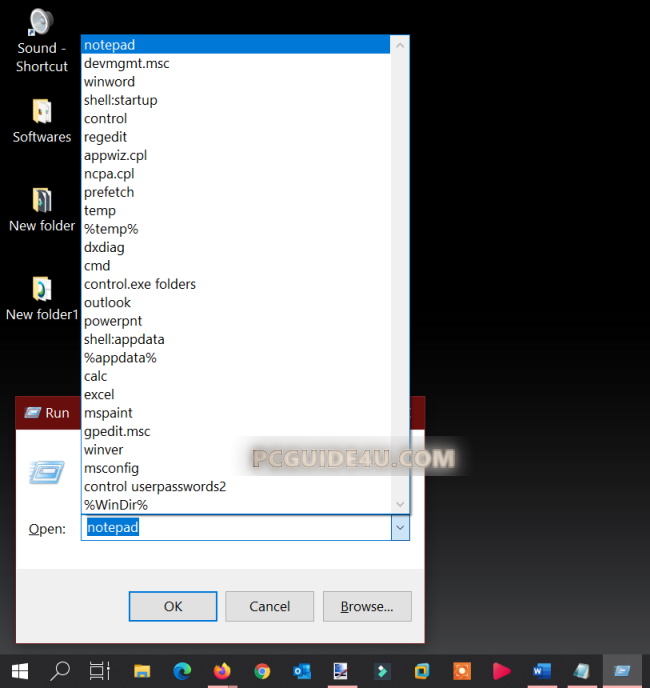Select cmd from the list
This screenshot has height=688, width=650.
click(236, 266)
